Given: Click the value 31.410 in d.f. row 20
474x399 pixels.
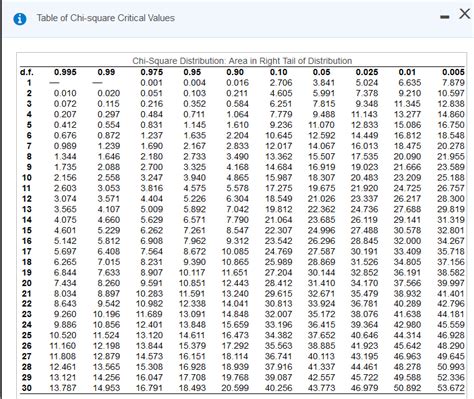Looking at the screenshot, I should pyautogui.click(x=322, y=283).
